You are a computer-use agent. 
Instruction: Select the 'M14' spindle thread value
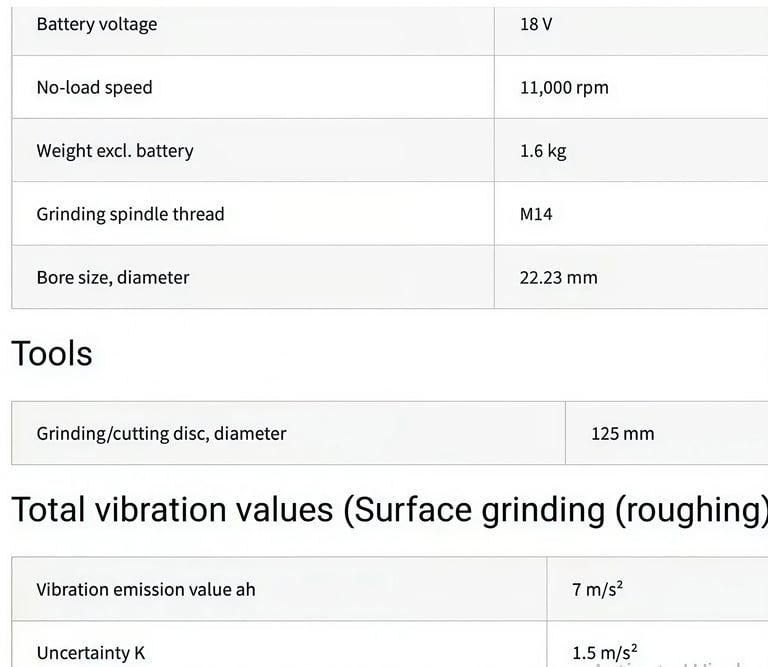click(536, 214)
